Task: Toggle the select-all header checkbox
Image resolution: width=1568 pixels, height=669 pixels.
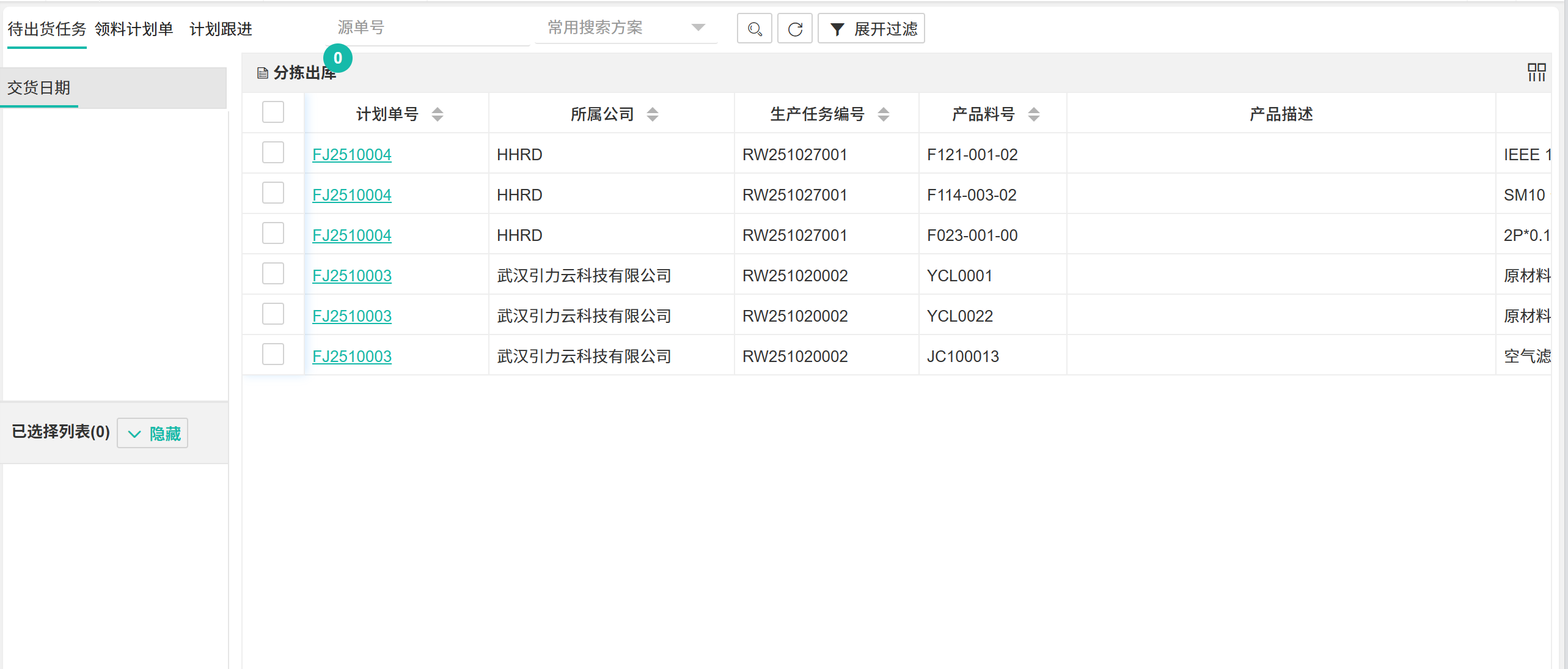Action: point(273,113)
